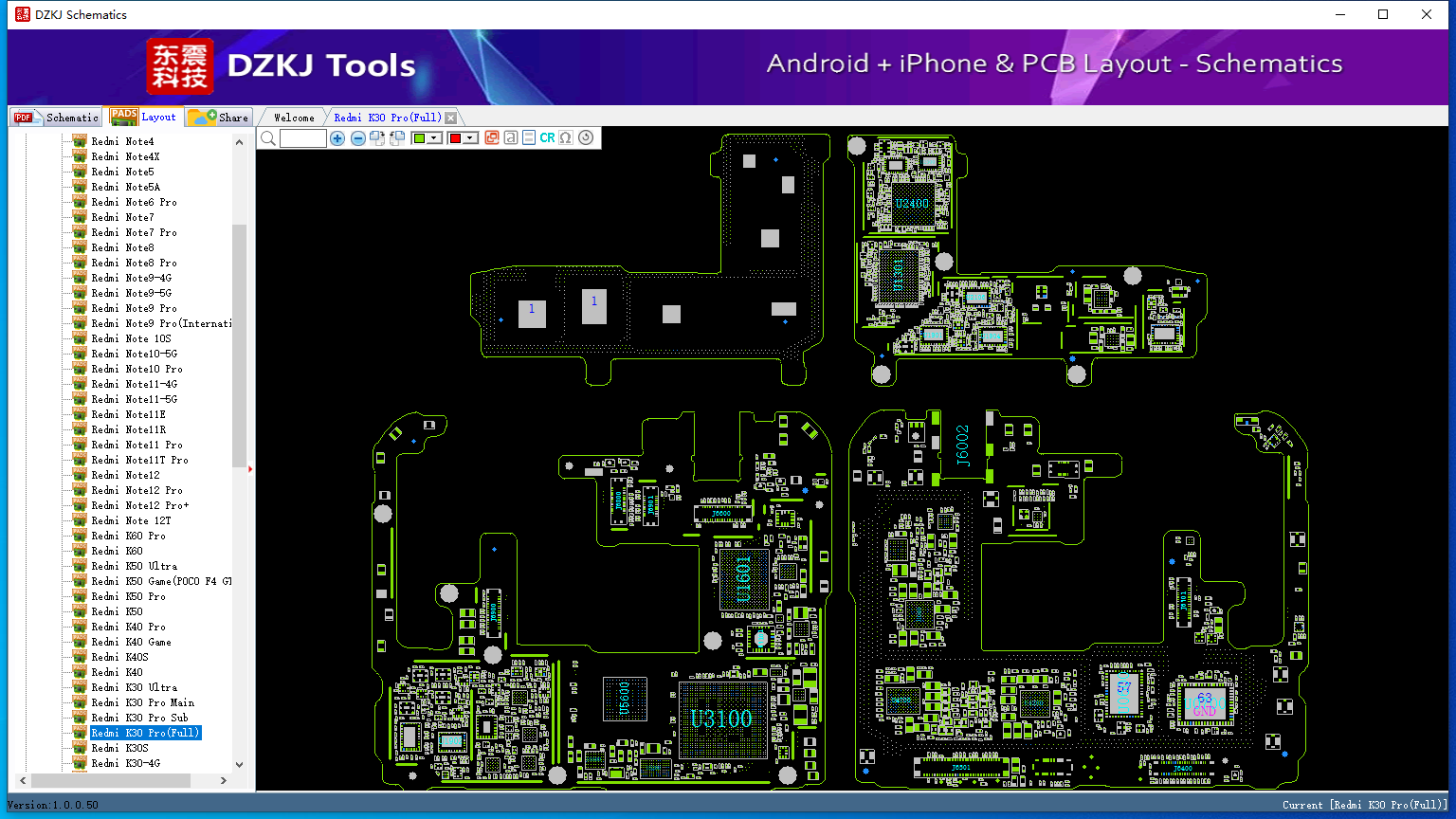Choose the Redmi Note11E entry
1456x819 pixels.
coord(128,414)
